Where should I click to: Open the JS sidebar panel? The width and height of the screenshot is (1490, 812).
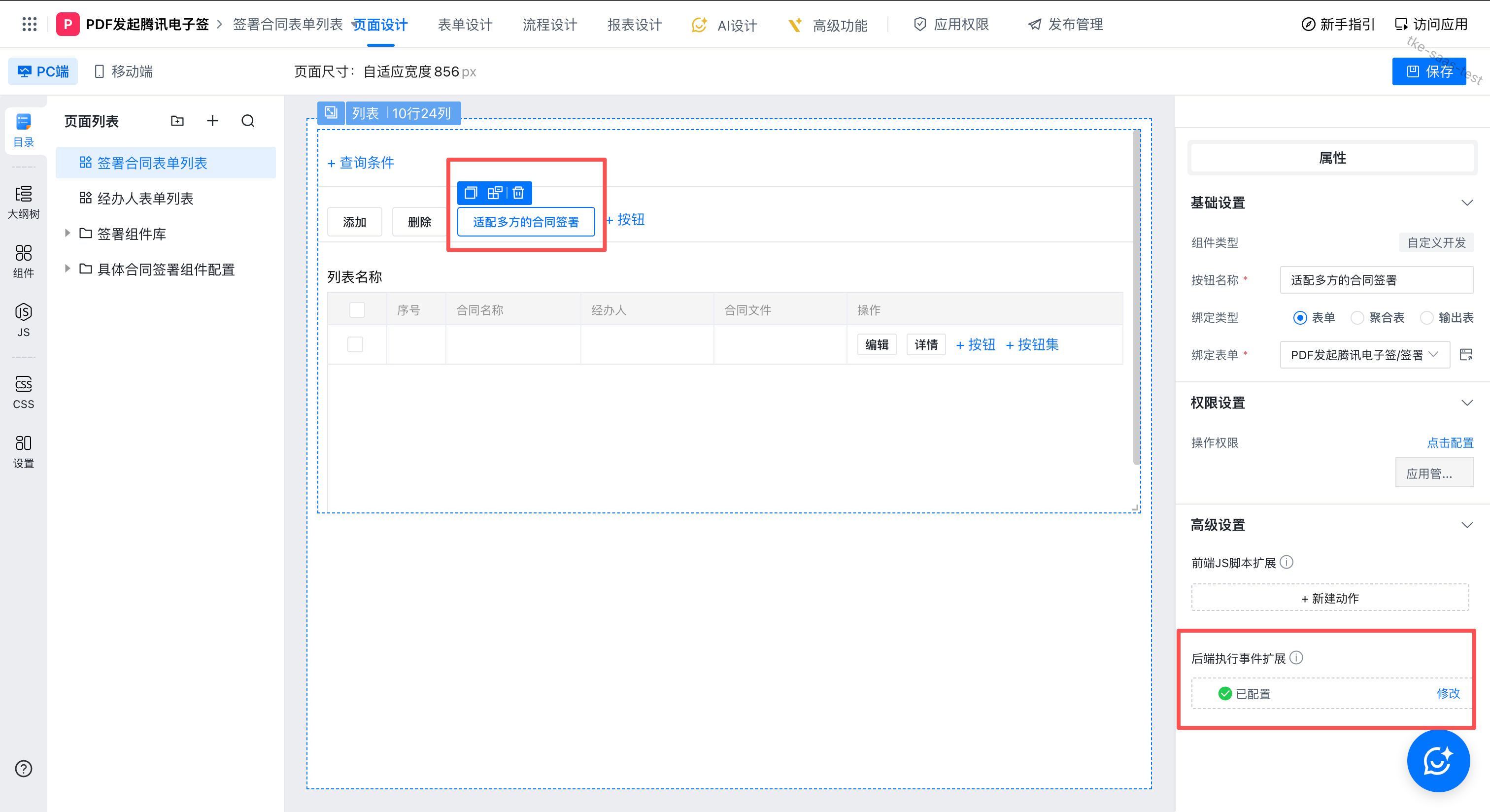click(23, 320)
